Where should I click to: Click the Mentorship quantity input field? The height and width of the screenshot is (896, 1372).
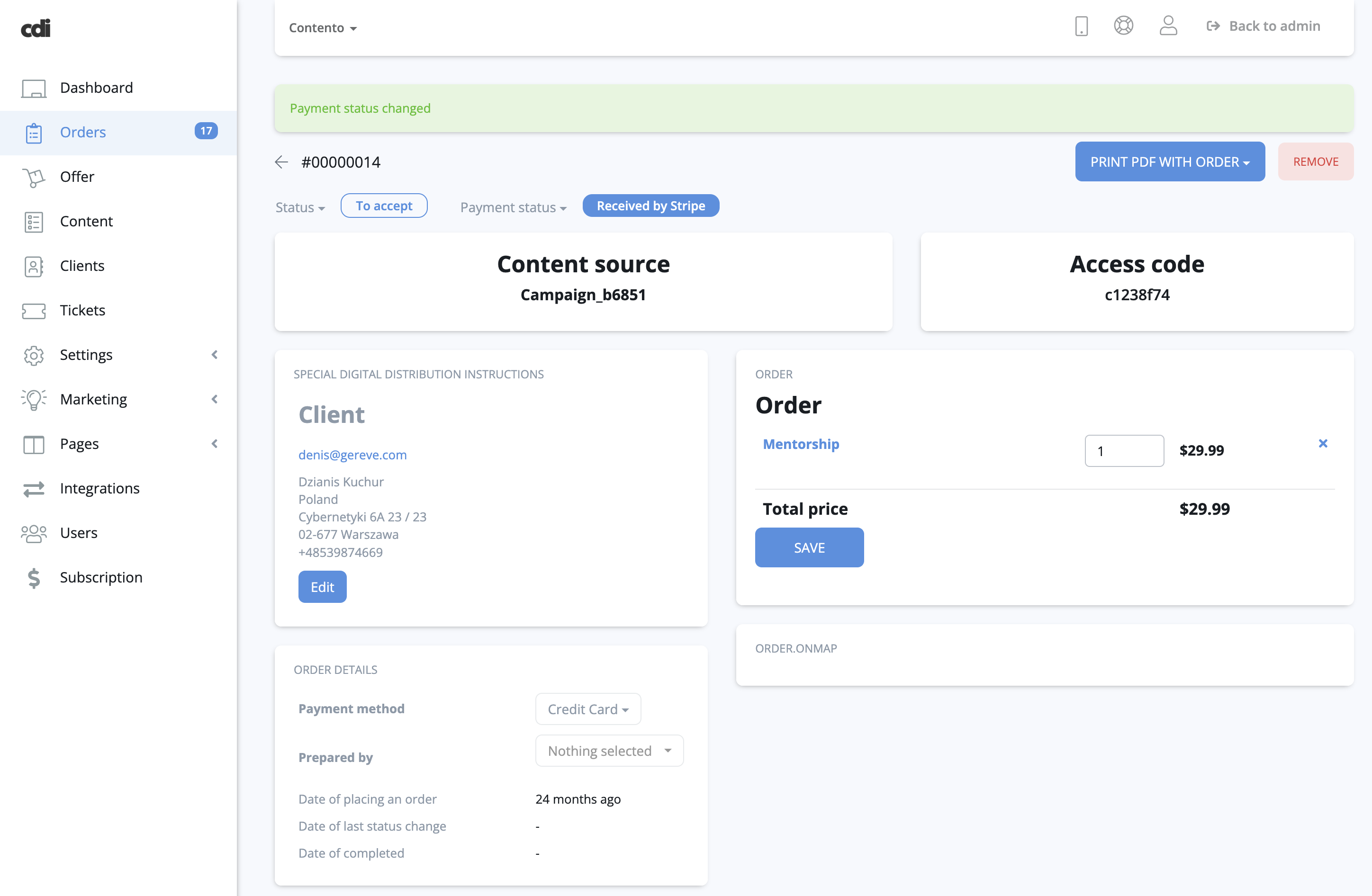coord(1124,450)
